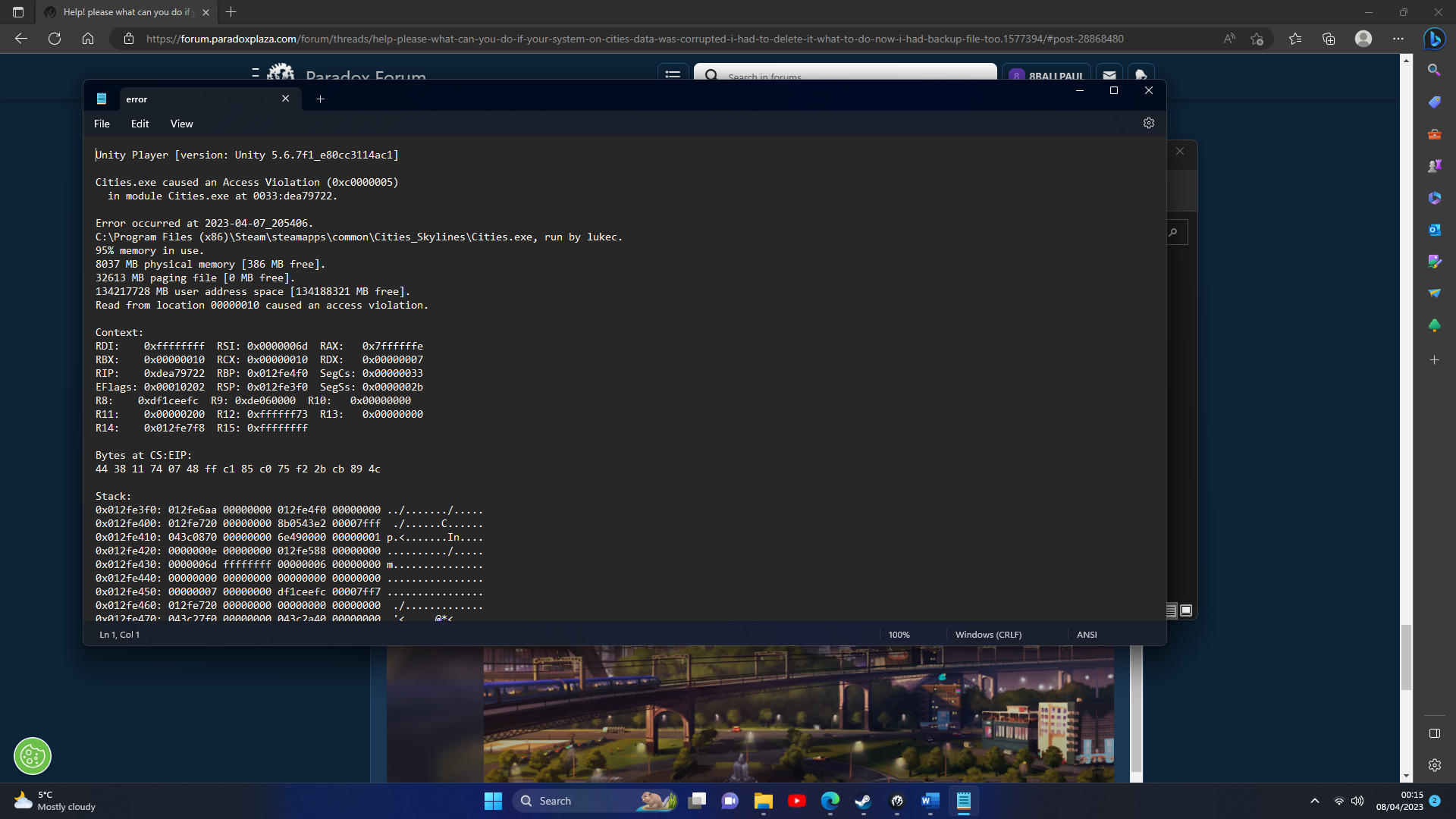
Task: Click the lightbox zoom magnifier
Action: (1173, 232)
